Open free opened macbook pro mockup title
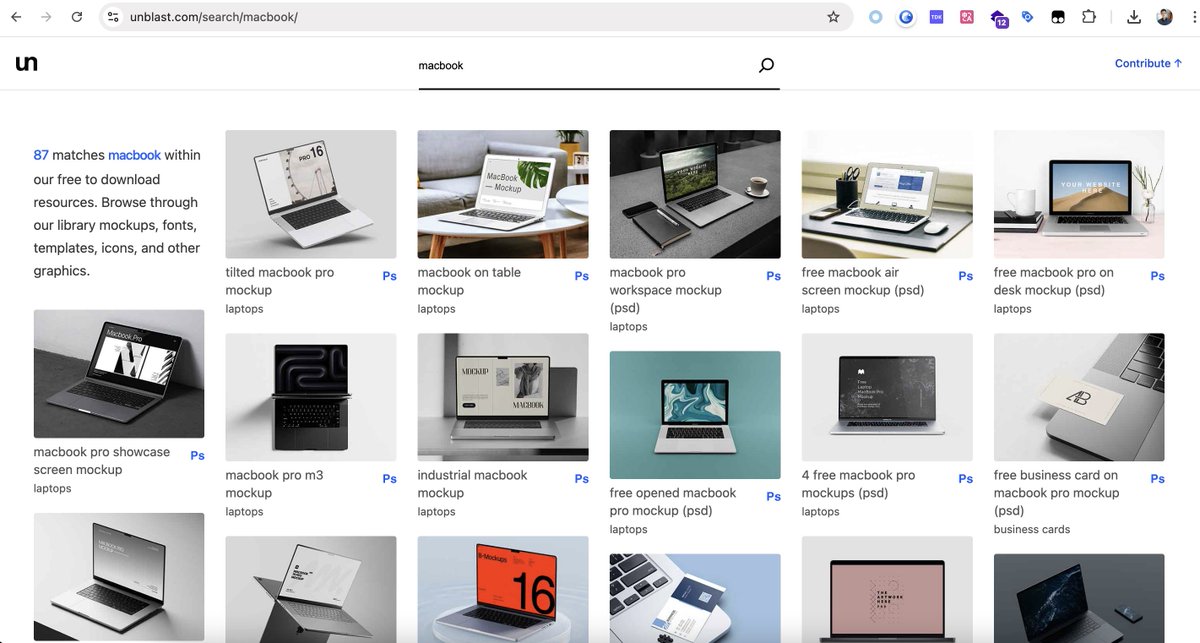 tap(672, 502)
